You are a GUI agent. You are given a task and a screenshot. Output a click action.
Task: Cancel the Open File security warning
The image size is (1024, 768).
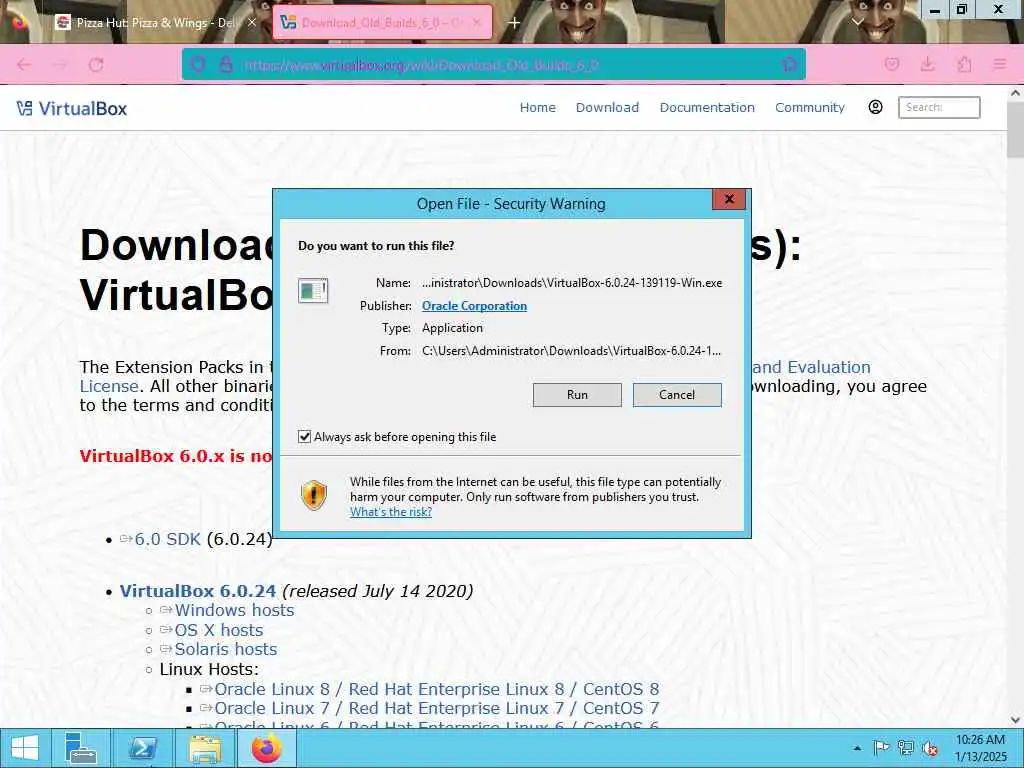(677, 394)
